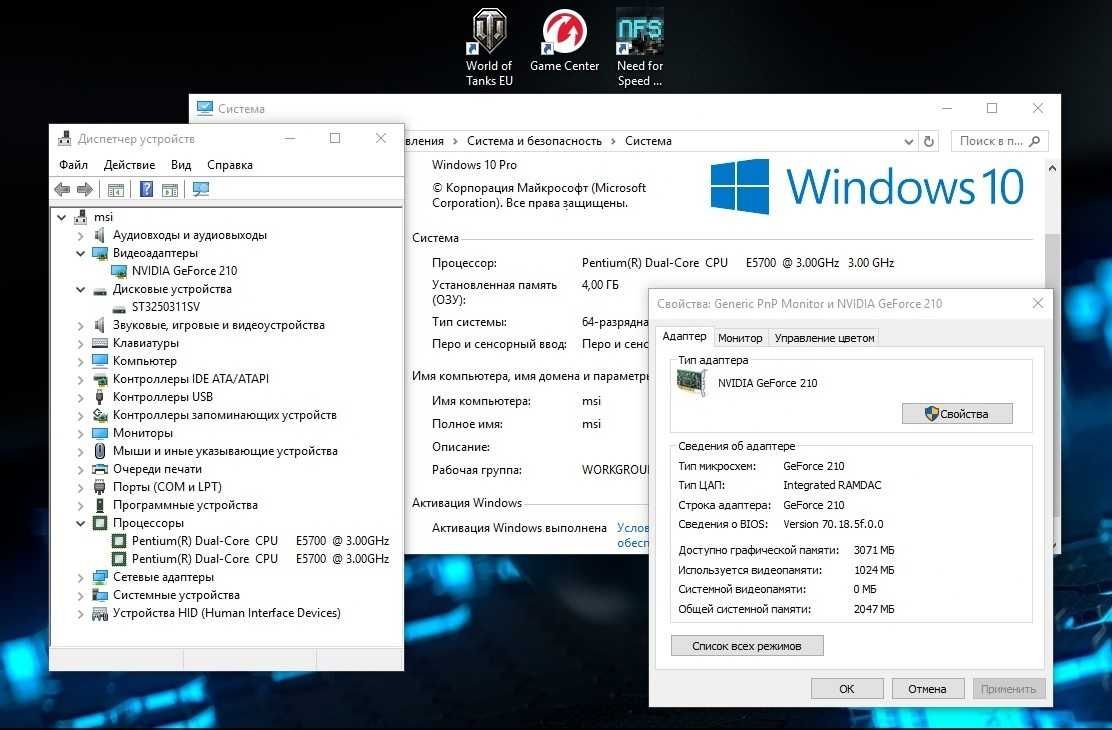Select the Клавиатуры category
This screenshot has width=1112, height=730.
pyautogui.click(x=145, y=343)
